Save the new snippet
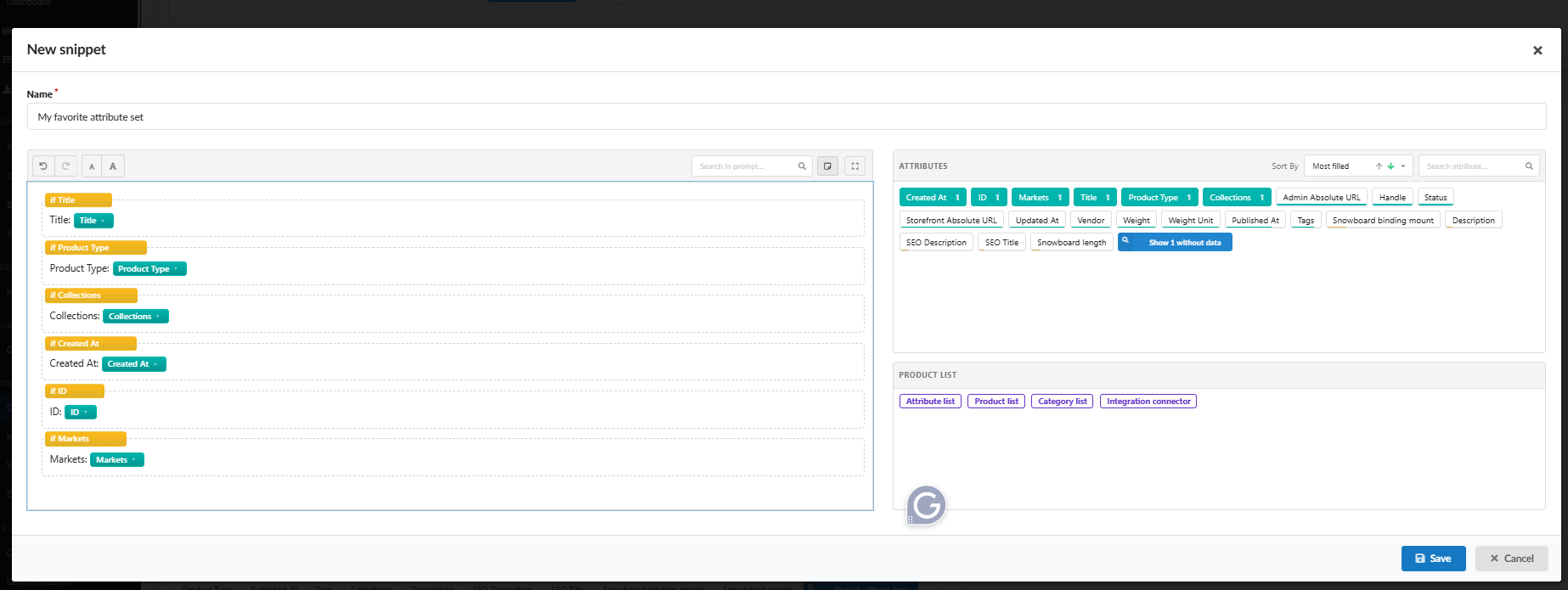1568x590 pixels. tap(1434, 559)
